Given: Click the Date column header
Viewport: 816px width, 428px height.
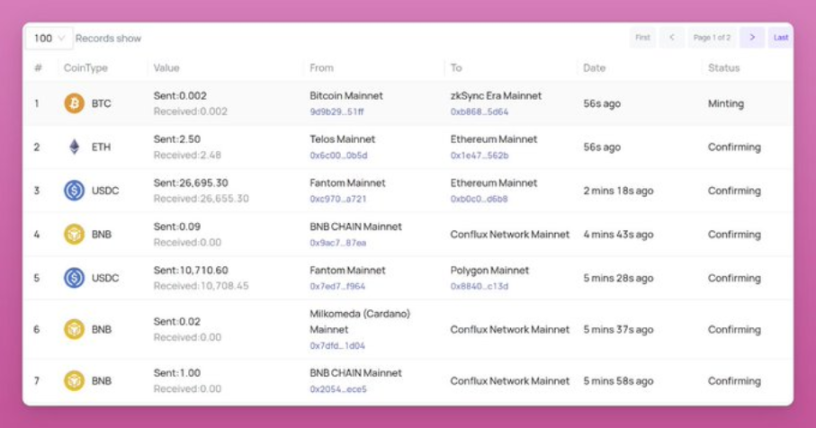Looking at the screenshot, I should (x=594, y=68).
